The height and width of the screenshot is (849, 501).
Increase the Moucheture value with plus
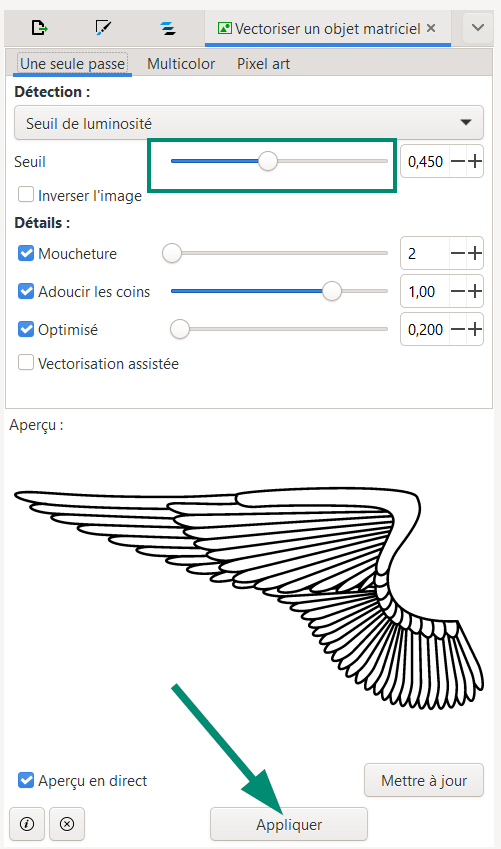[x=475, y=253]
